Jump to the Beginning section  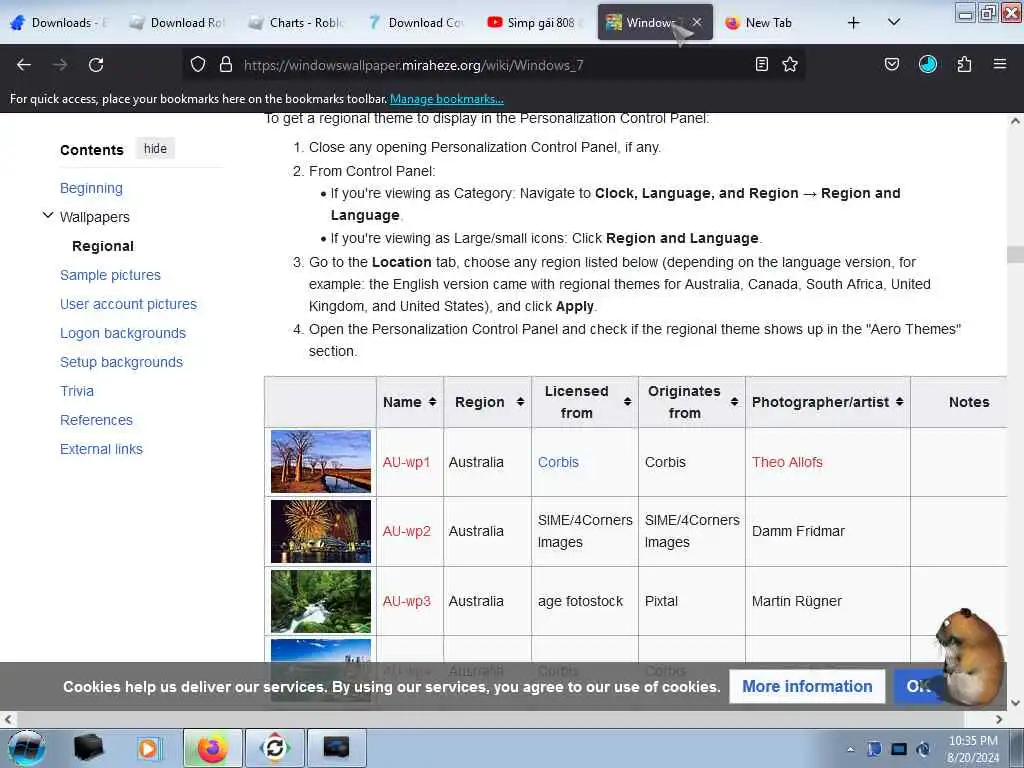point(91,188)
